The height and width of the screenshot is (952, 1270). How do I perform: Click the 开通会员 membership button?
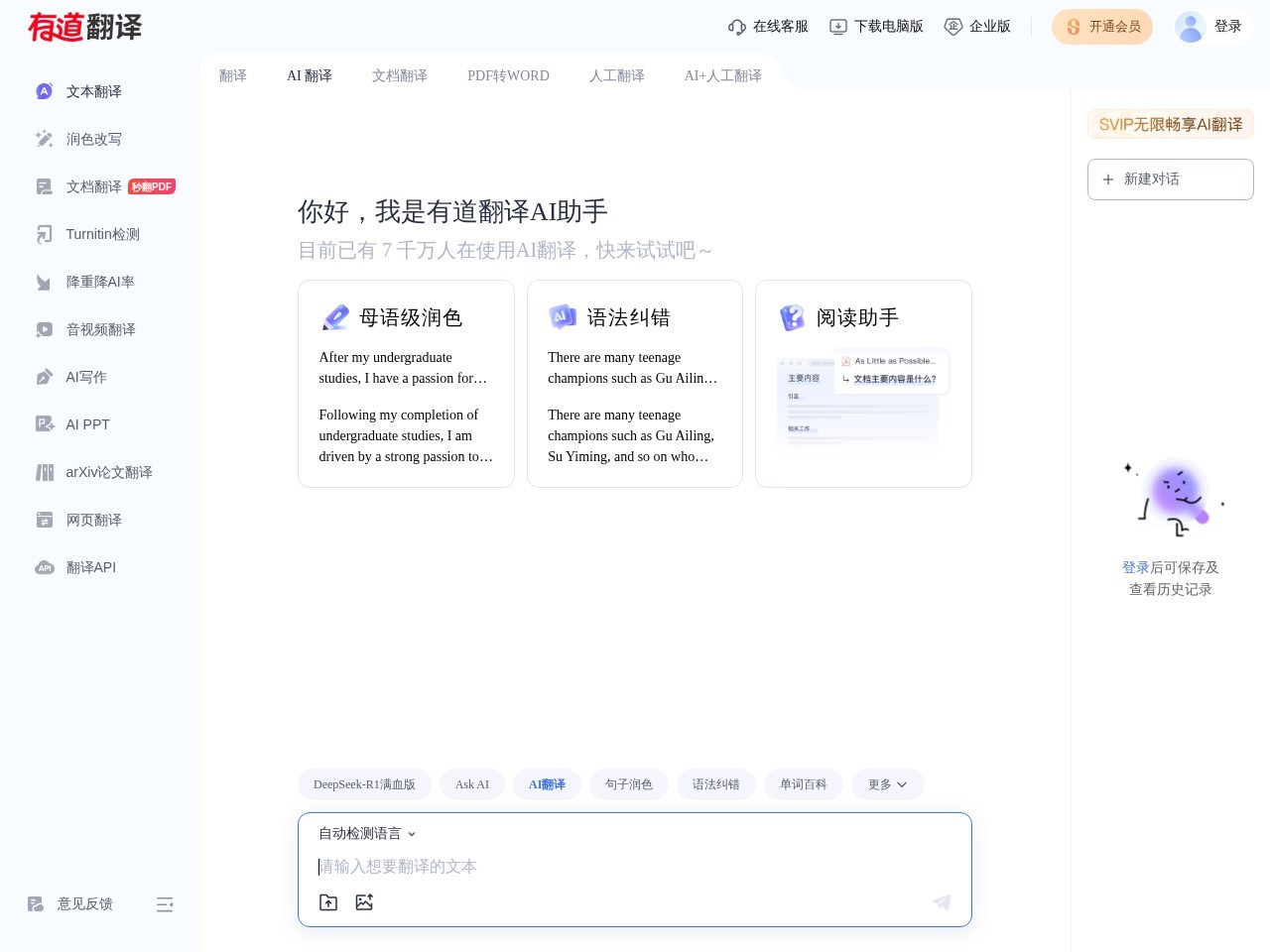[x=1102, y=27]
